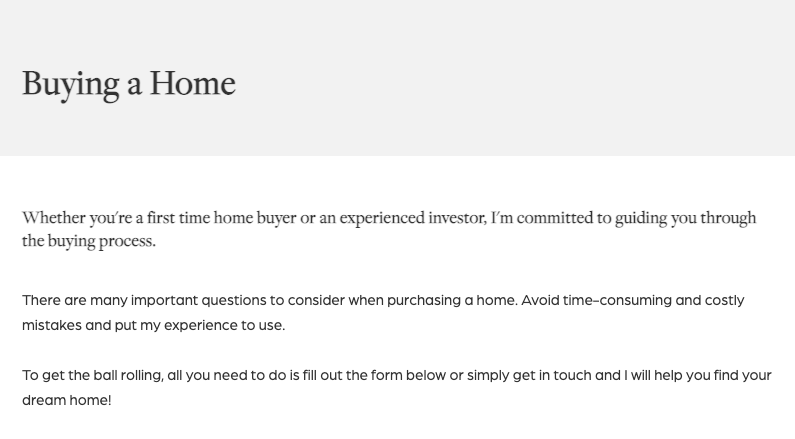Click the word 'committed' in the intro sentence
Image resolution: width=795 pixels, height=439 pixels.
(555, 218)
